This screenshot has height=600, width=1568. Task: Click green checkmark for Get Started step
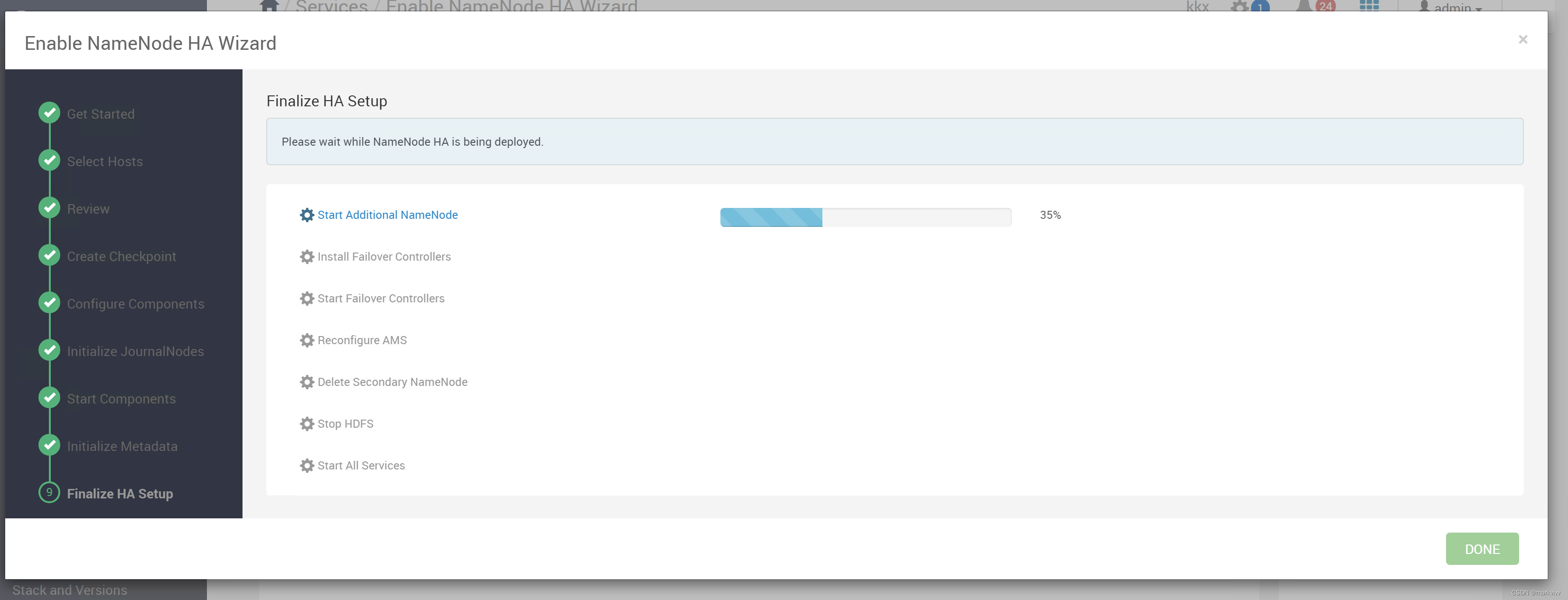49,112
